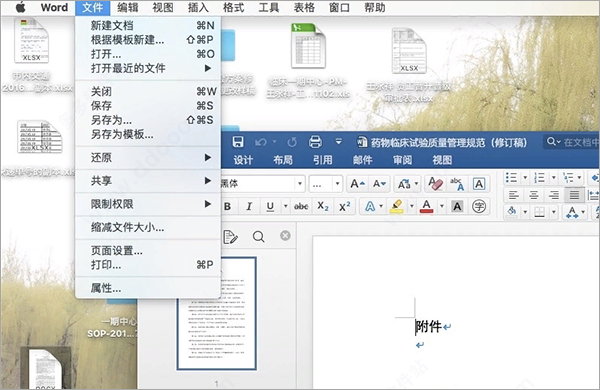Open the 视图 menu in menu bar
600x390 pixels.
[163, 7]
